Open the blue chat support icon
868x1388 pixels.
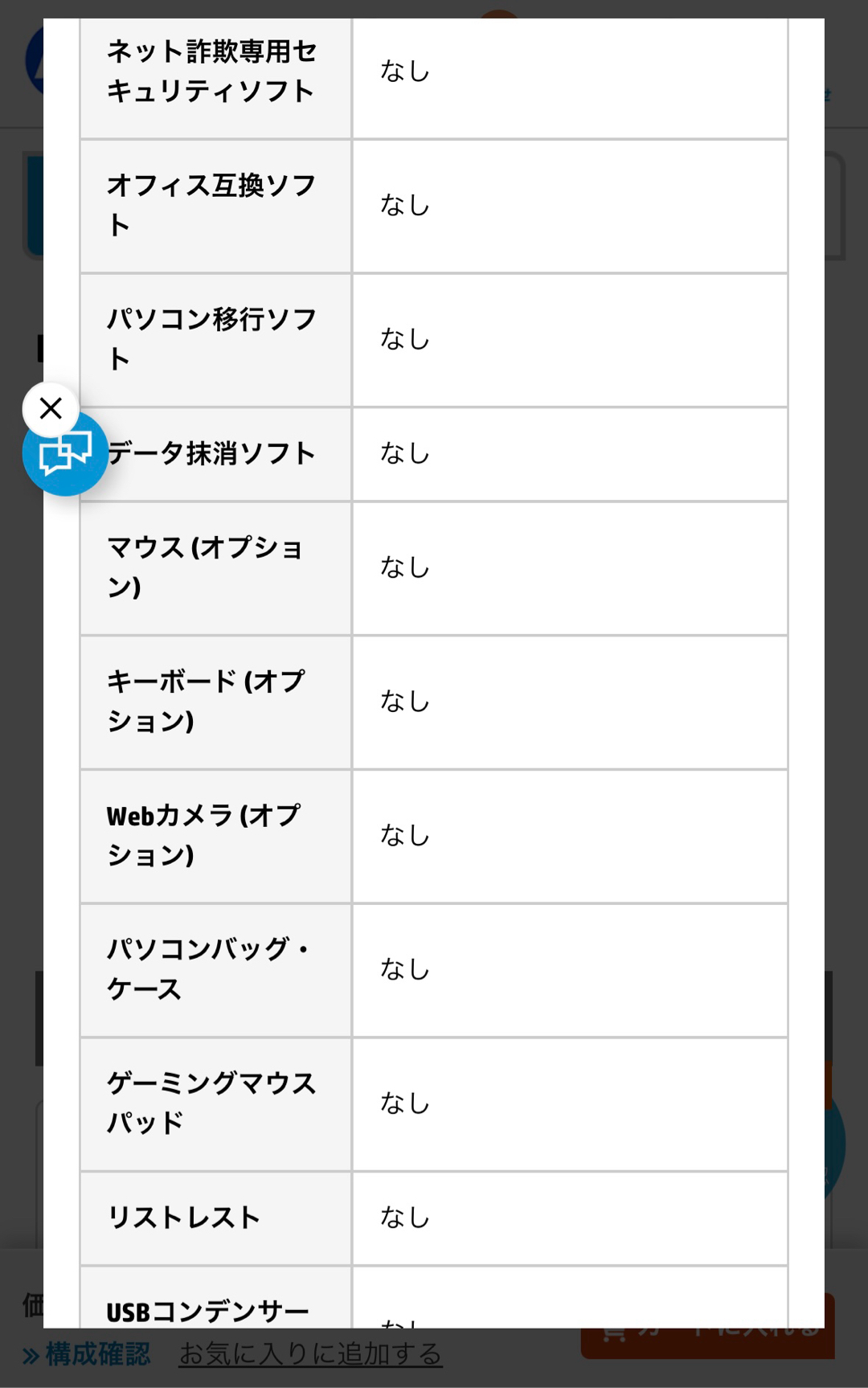click(64, 454)
